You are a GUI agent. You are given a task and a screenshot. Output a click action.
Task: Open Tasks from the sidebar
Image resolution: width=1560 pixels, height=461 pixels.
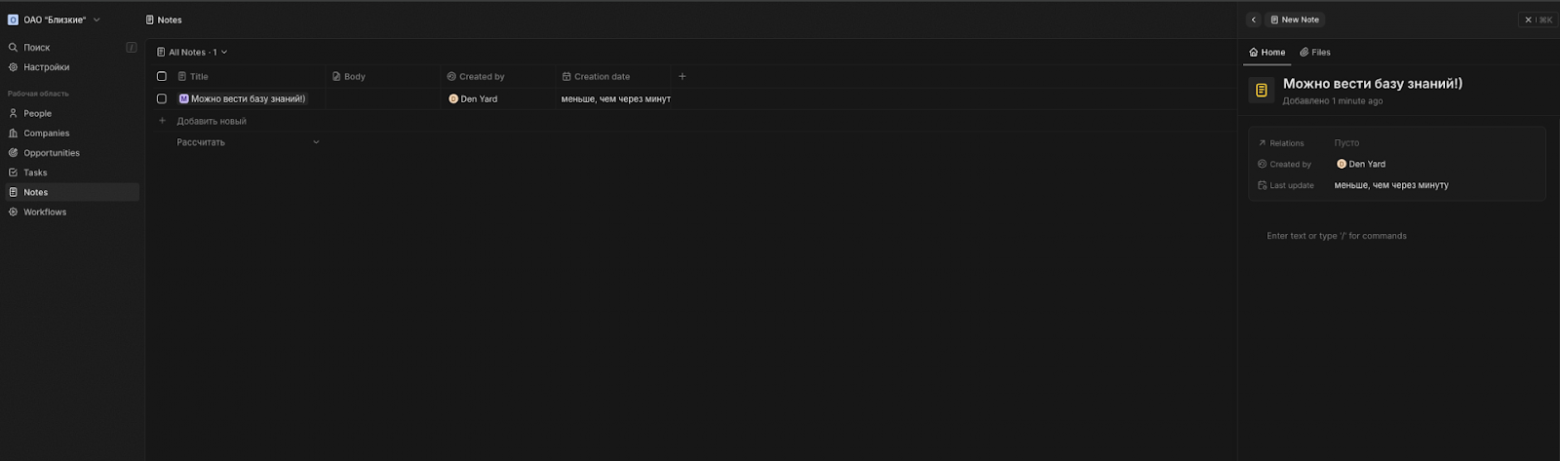(x=35, y=172)
